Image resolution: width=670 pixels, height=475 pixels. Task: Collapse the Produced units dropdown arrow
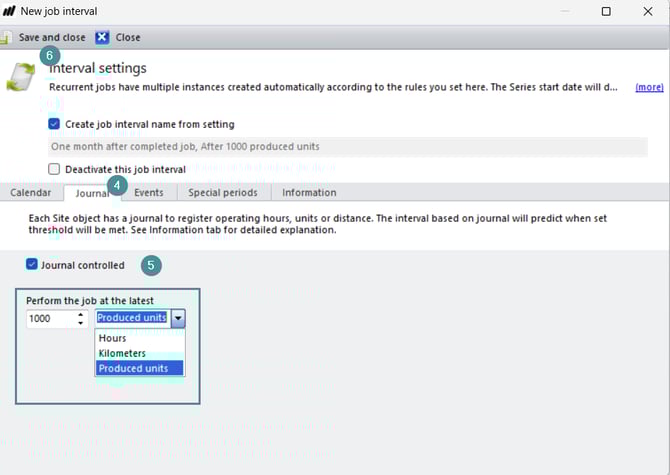click(x=178, y=318)
